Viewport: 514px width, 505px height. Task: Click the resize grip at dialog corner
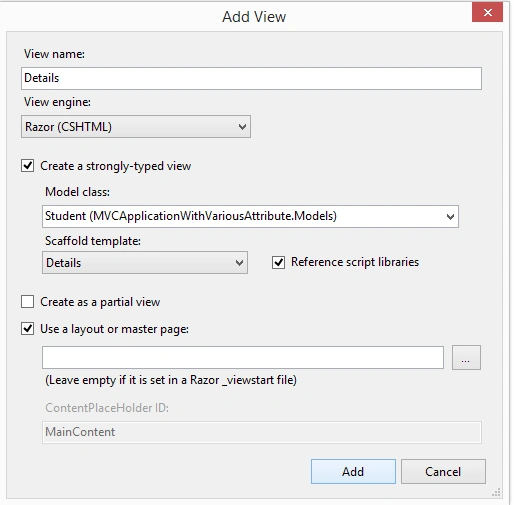496,492
